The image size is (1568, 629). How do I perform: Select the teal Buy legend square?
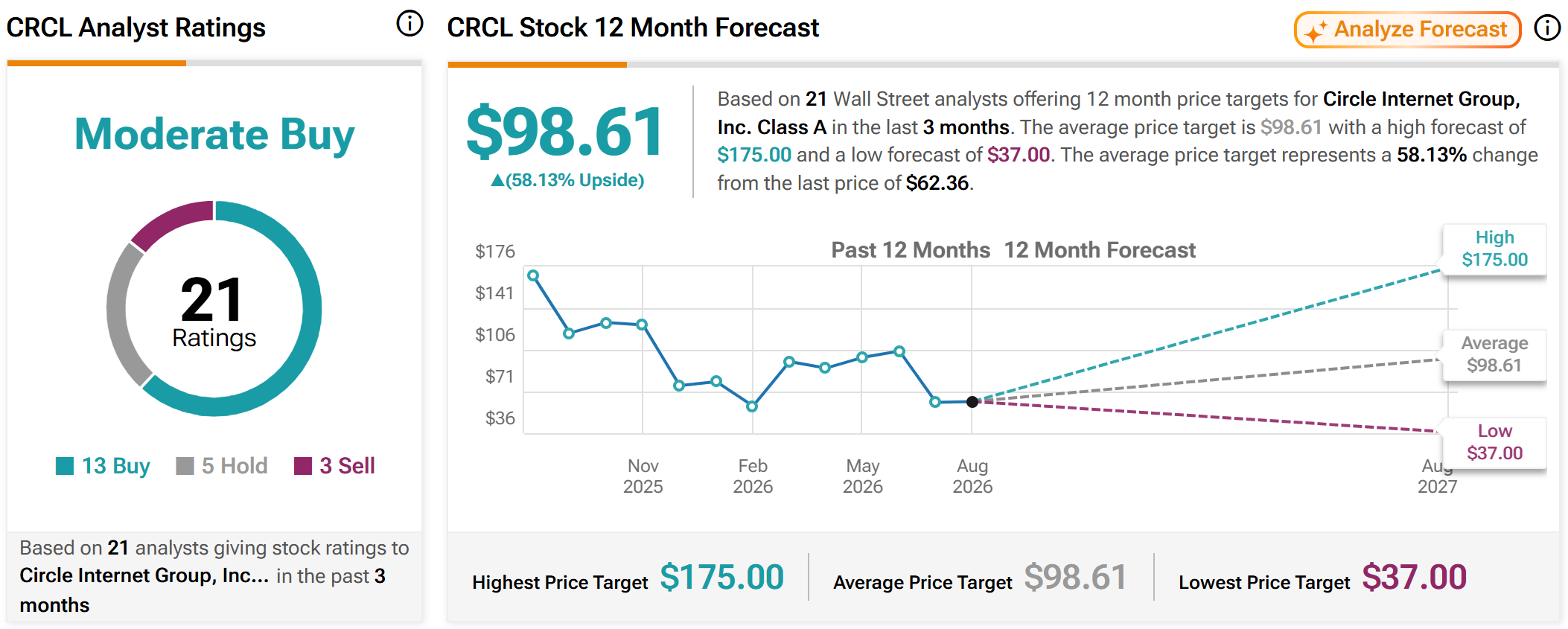(x=65, y=466)
